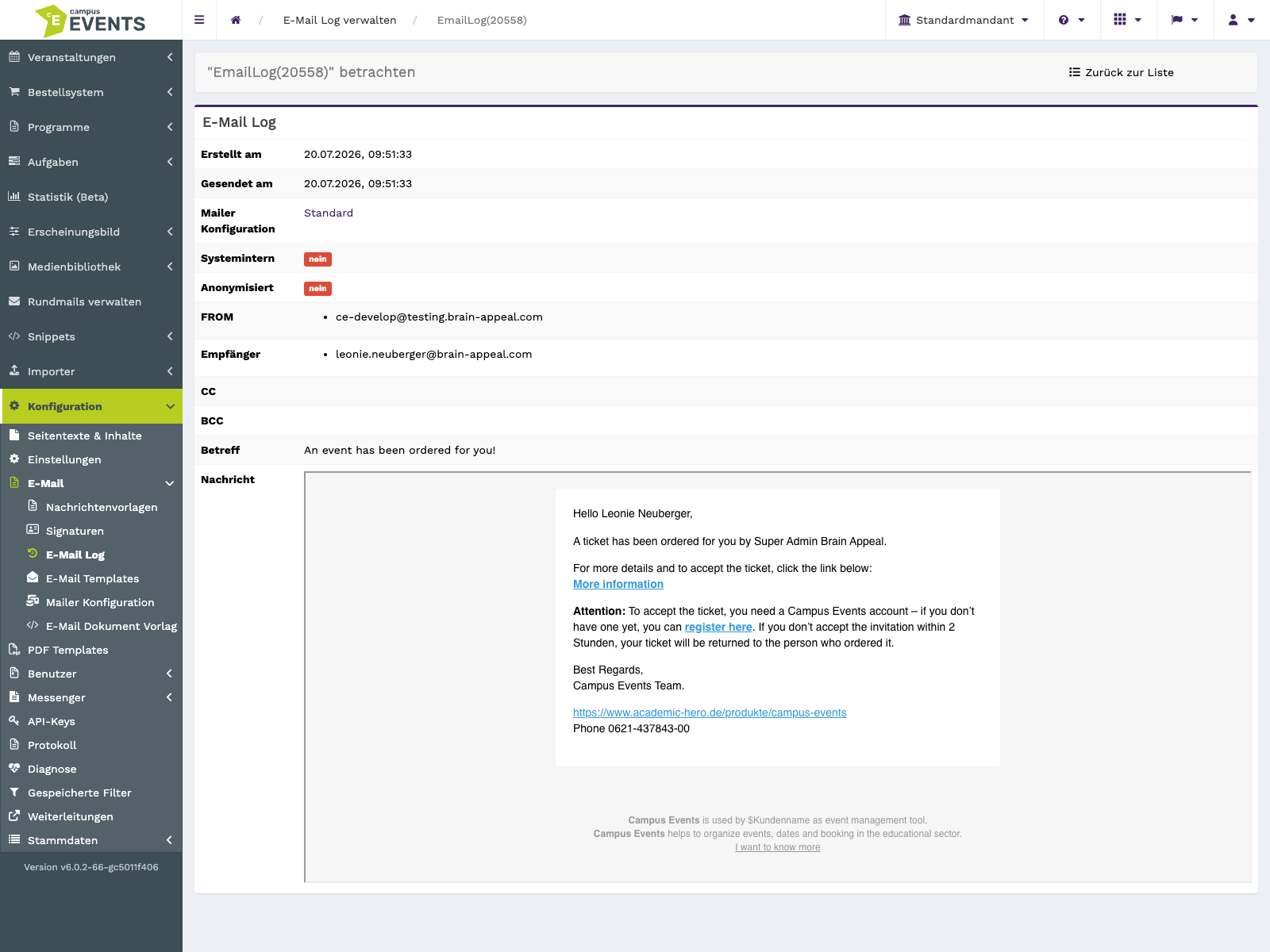This screenshot has width=1270, height=952.
Task: Click the API-Keys key icon
Action: [x=14, y=721]
